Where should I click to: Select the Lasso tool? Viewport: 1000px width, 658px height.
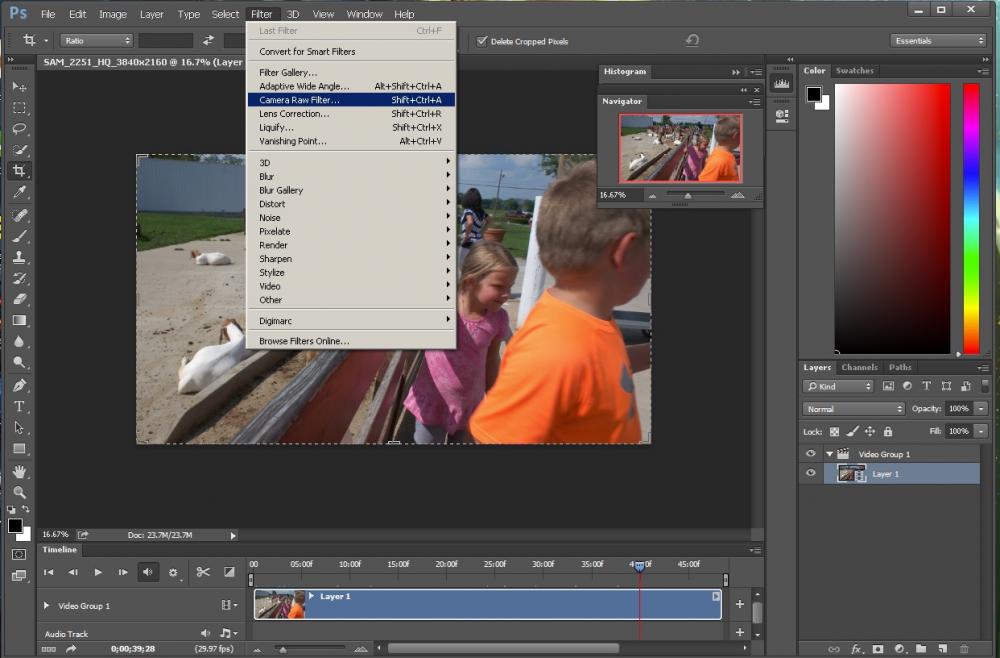(19, 129)
